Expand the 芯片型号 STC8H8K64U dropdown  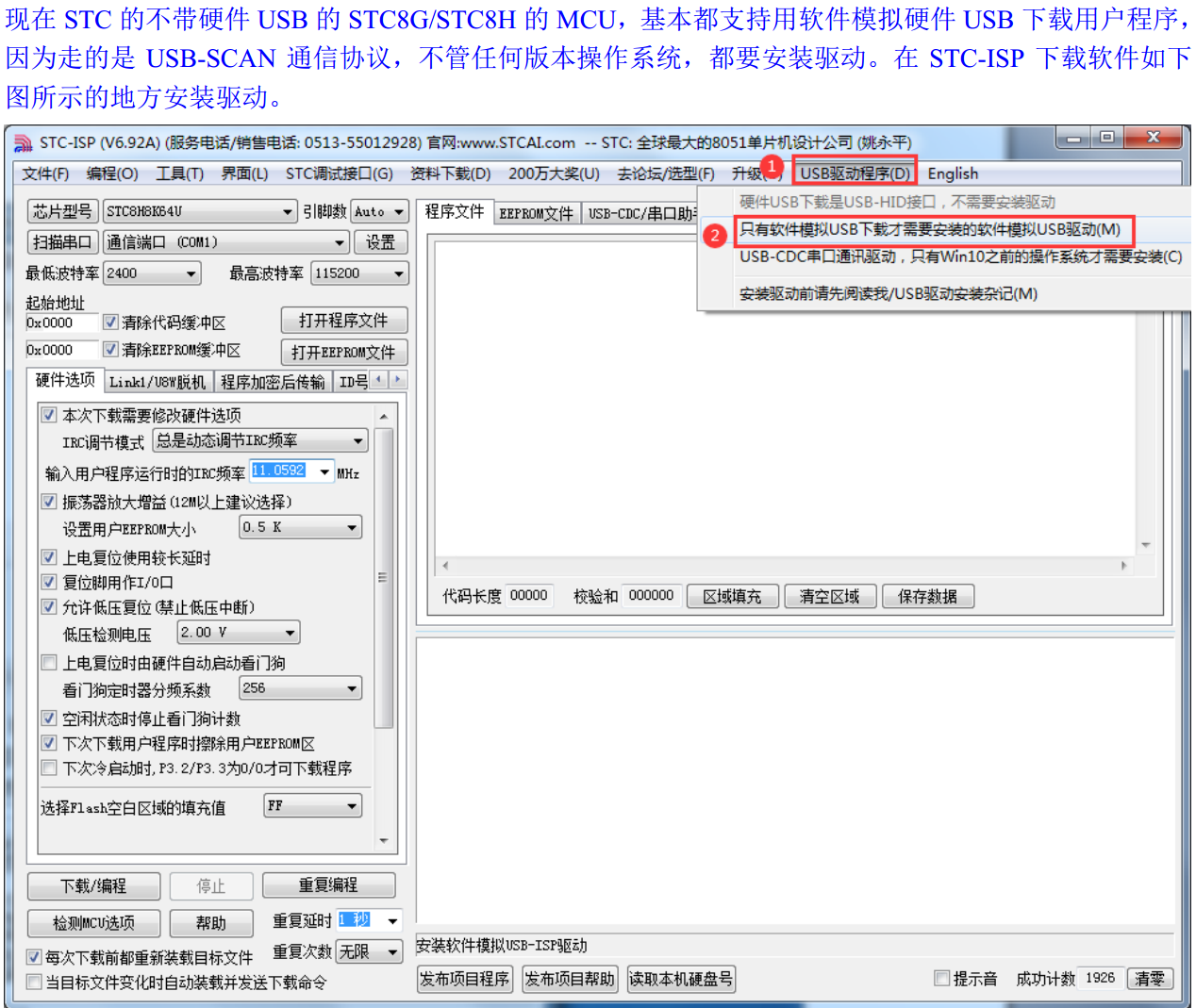pyautogui.click(x=289, y=212)
